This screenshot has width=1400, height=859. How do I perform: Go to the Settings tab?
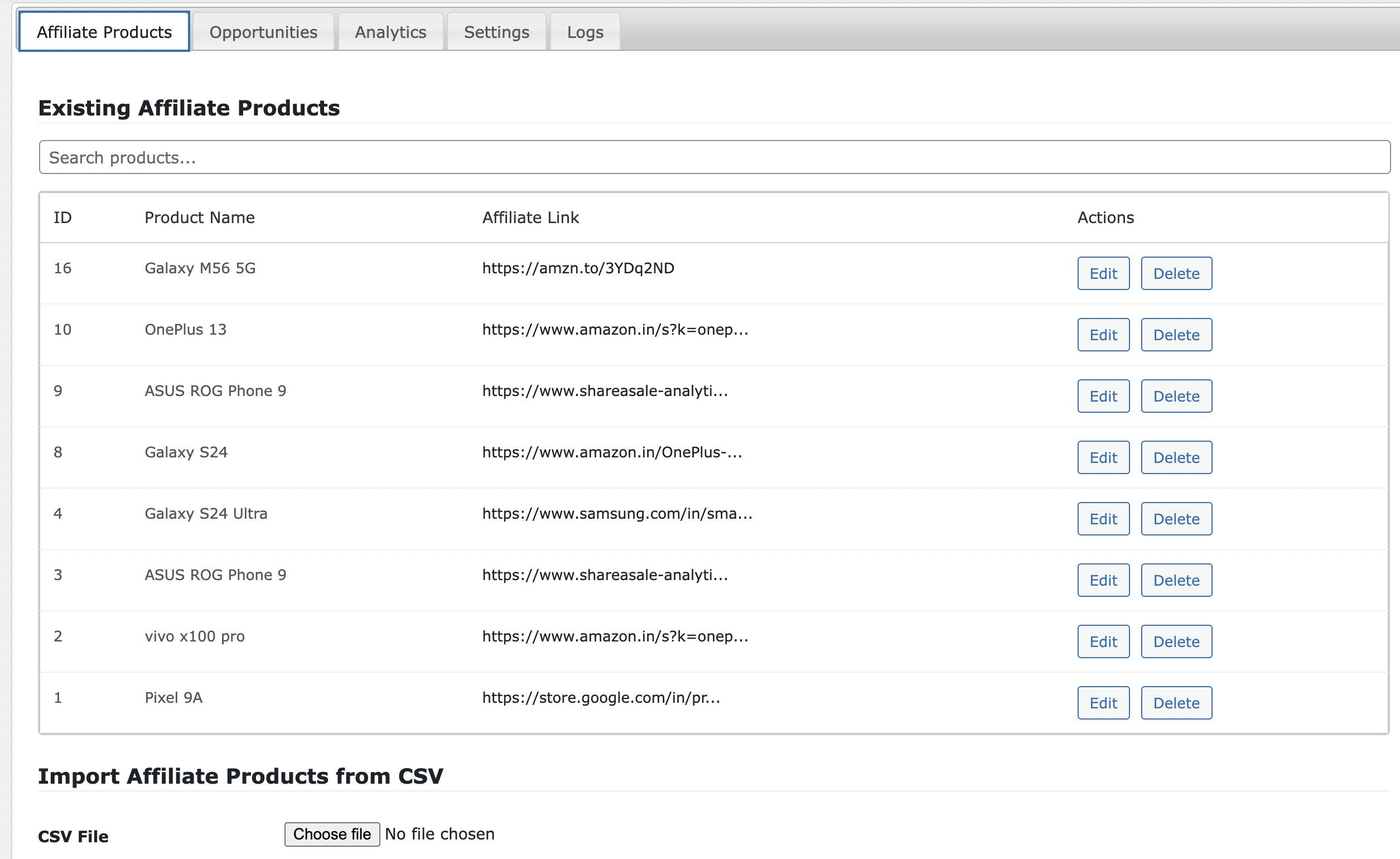tap(496, 31)
